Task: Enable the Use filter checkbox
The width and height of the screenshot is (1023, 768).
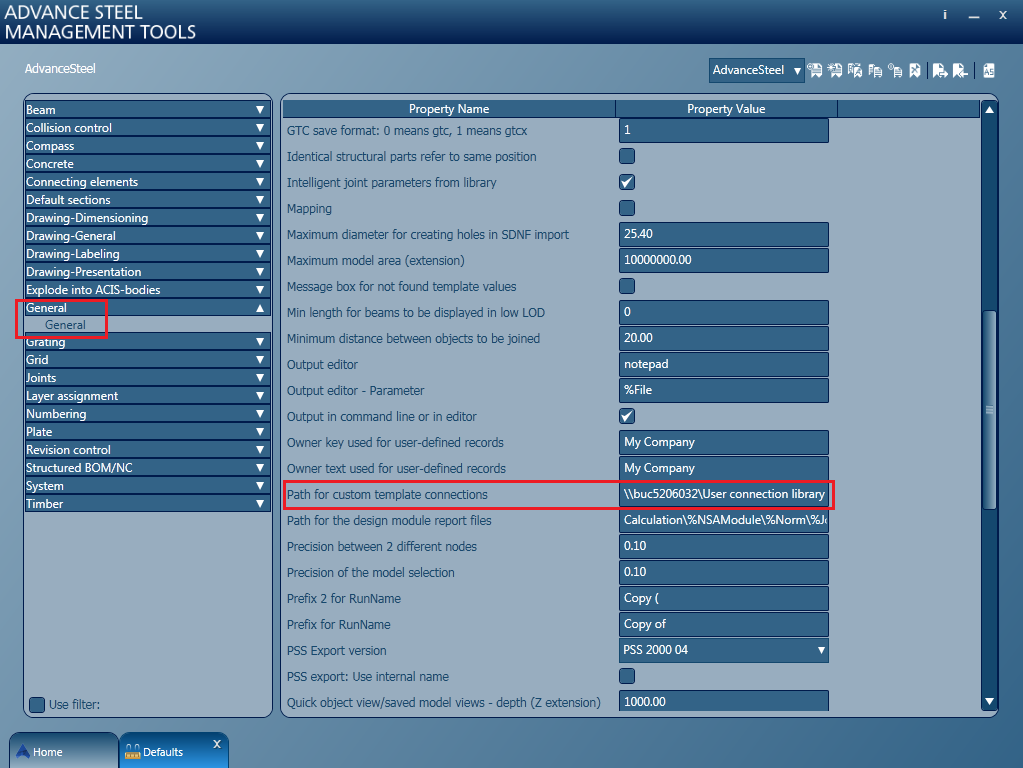Action: pos(37,705)
